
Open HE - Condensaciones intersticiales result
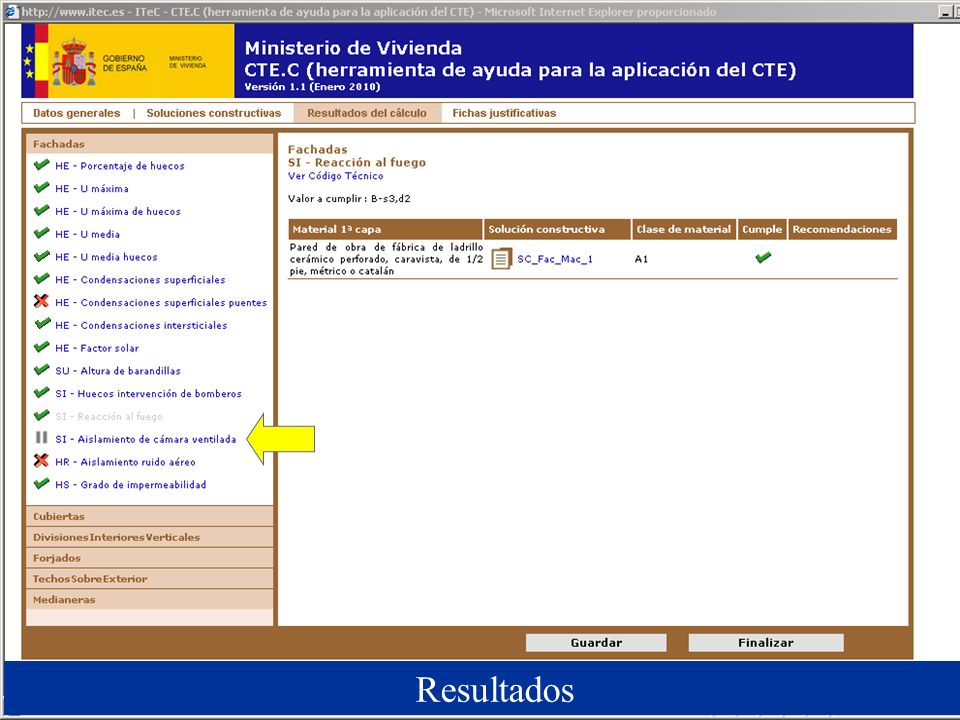tap(141, 325)
